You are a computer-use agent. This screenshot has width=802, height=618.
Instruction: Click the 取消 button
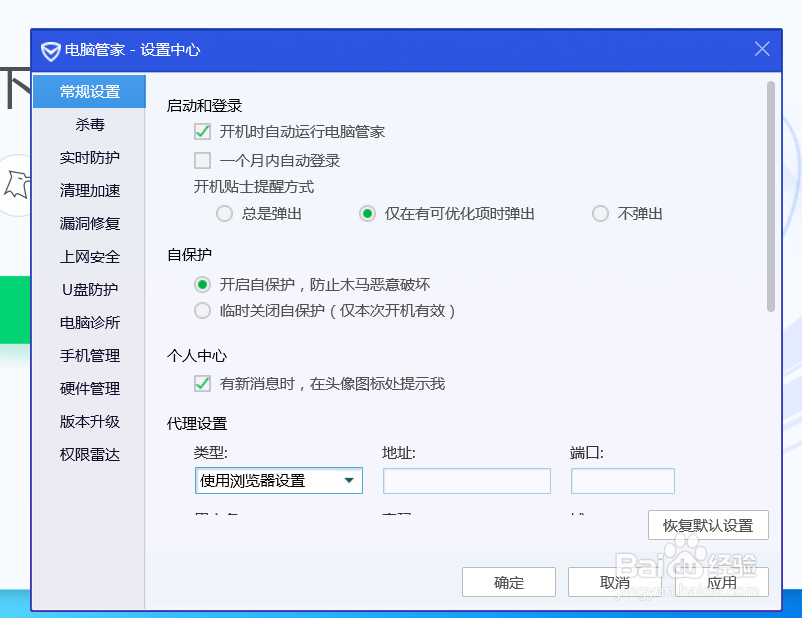click(x=615, y=582)
